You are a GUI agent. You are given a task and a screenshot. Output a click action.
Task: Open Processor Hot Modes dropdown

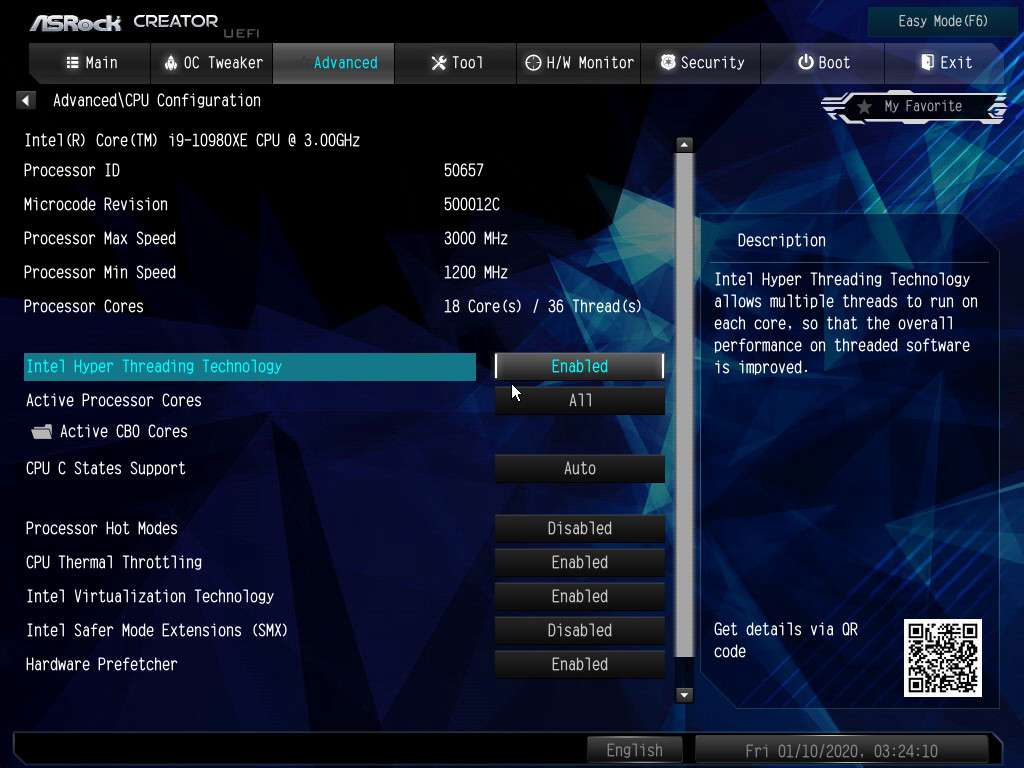coord(579,528)
